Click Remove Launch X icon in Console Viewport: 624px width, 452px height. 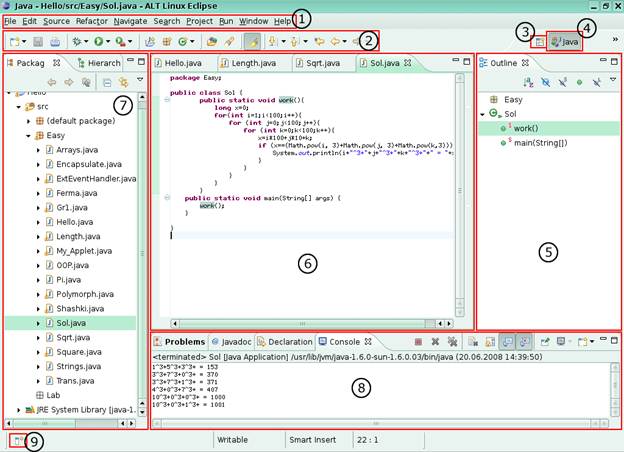tap(435, 341)
